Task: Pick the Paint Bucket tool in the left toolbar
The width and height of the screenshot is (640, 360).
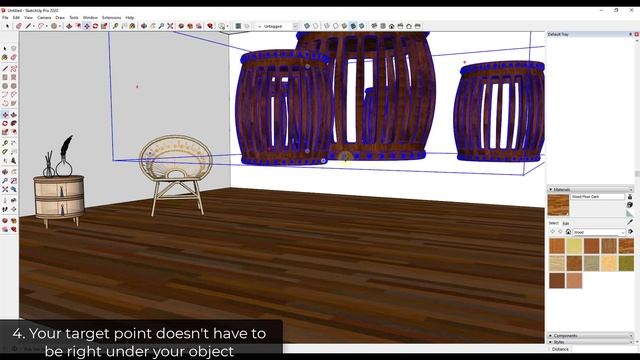Action: coord(5,58)
